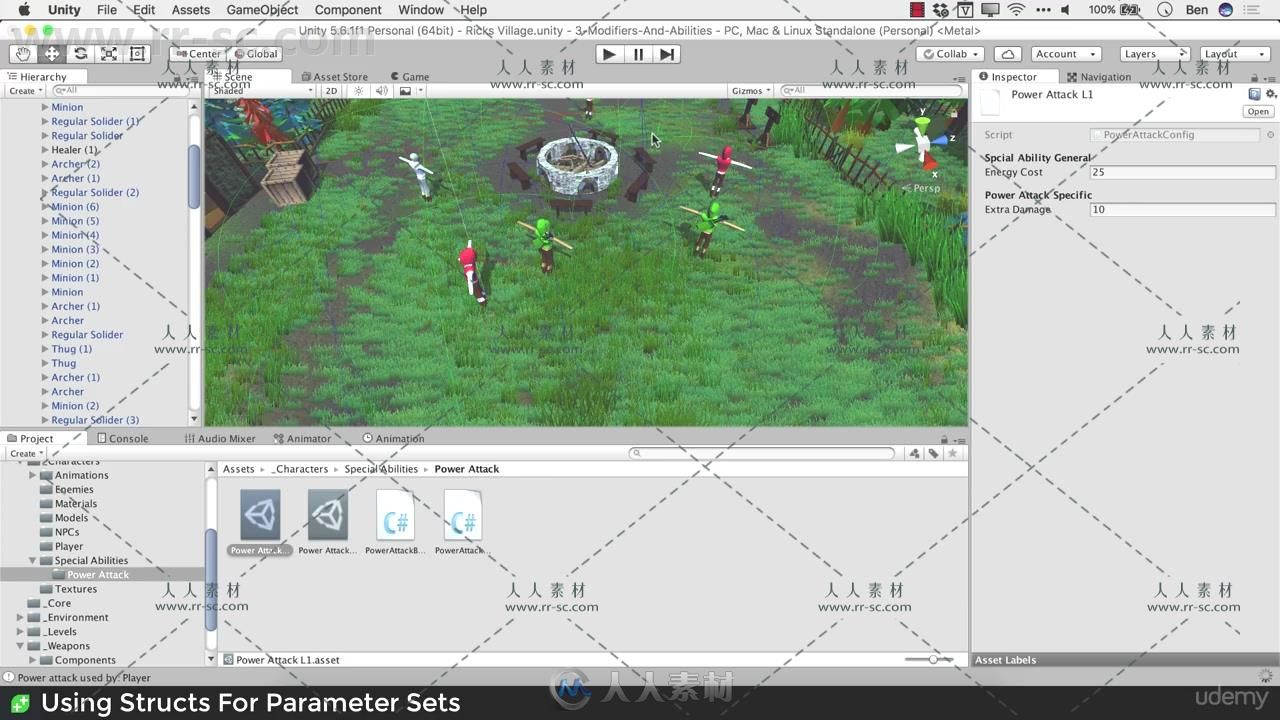
Task: Select Textures folder in Project
Action: click(76, 589)
